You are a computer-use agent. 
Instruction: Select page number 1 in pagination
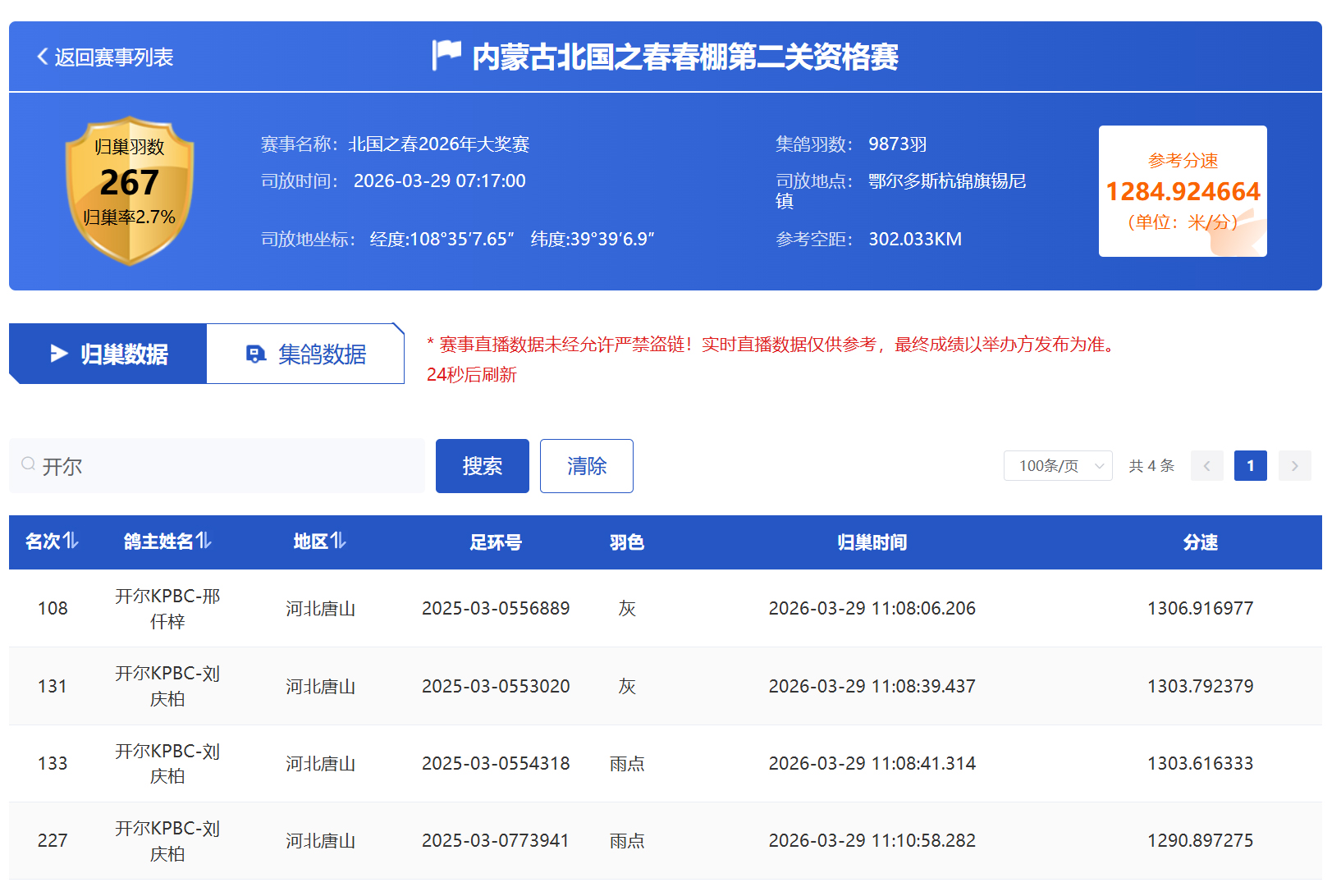[1250, 466]
